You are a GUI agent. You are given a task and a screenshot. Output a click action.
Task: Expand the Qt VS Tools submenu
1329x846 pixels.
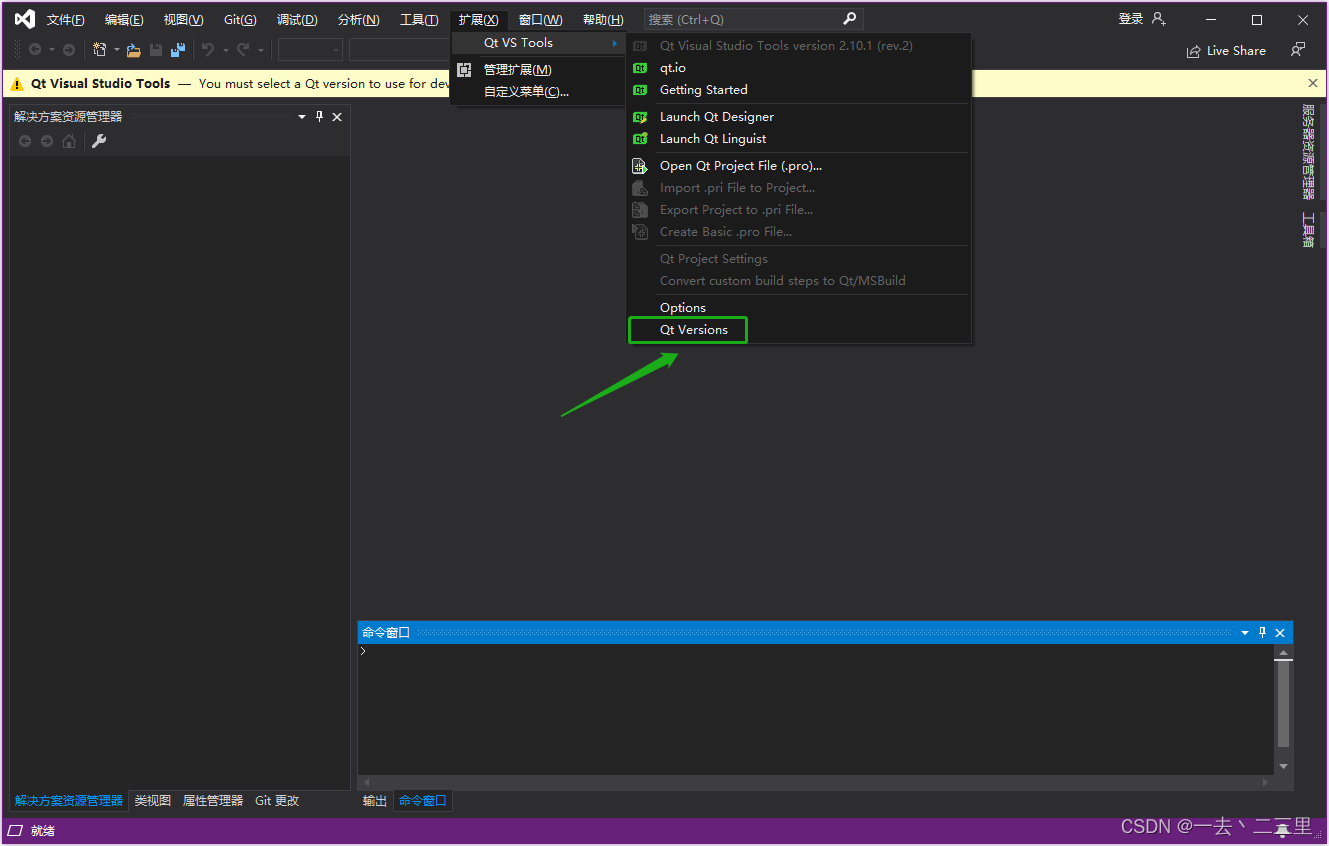(539, 43)
